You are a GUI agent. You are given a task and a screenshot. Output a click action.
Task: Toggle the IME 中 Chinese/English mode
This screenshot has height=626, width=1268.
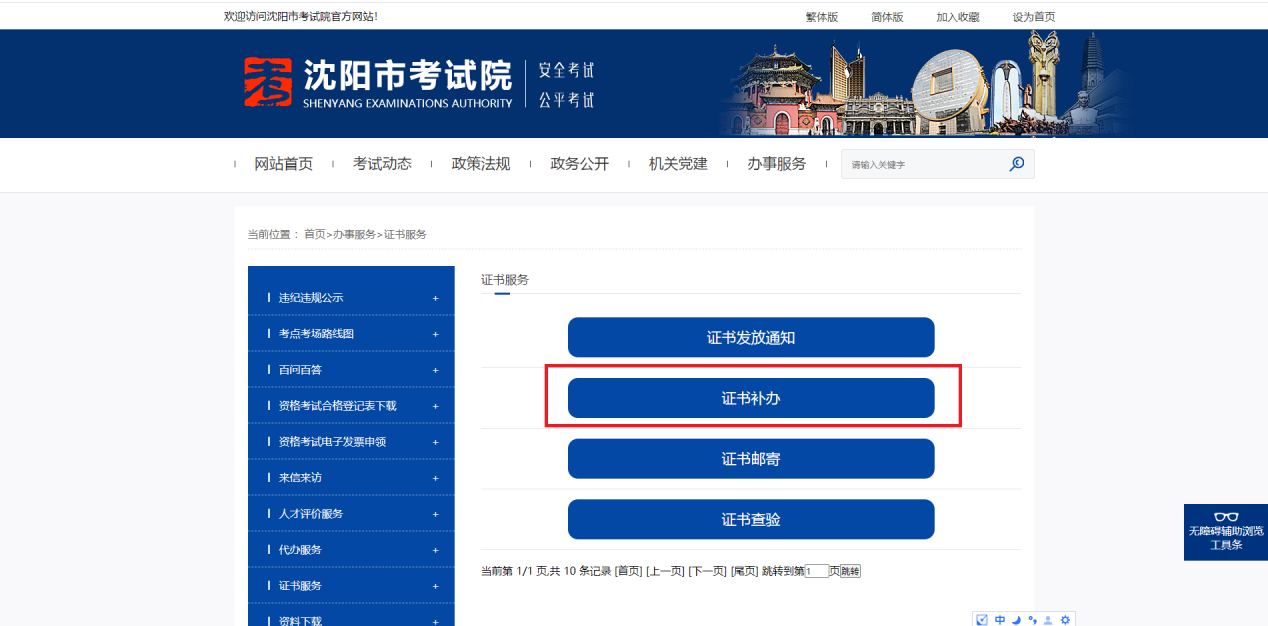(x=999, y=620)
